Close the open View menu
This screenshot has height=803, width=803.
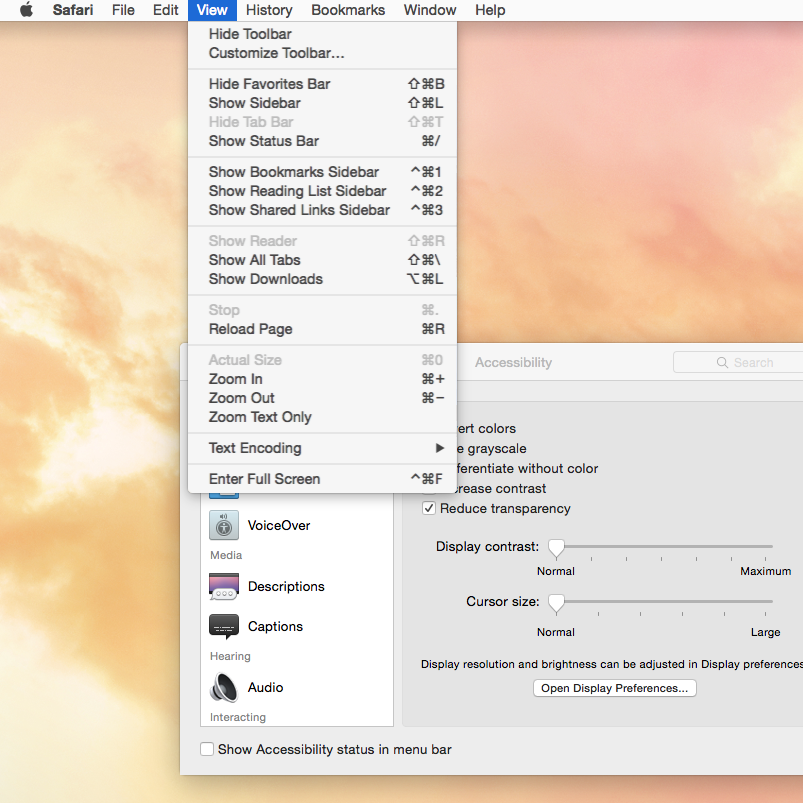(x=212, y=10)
